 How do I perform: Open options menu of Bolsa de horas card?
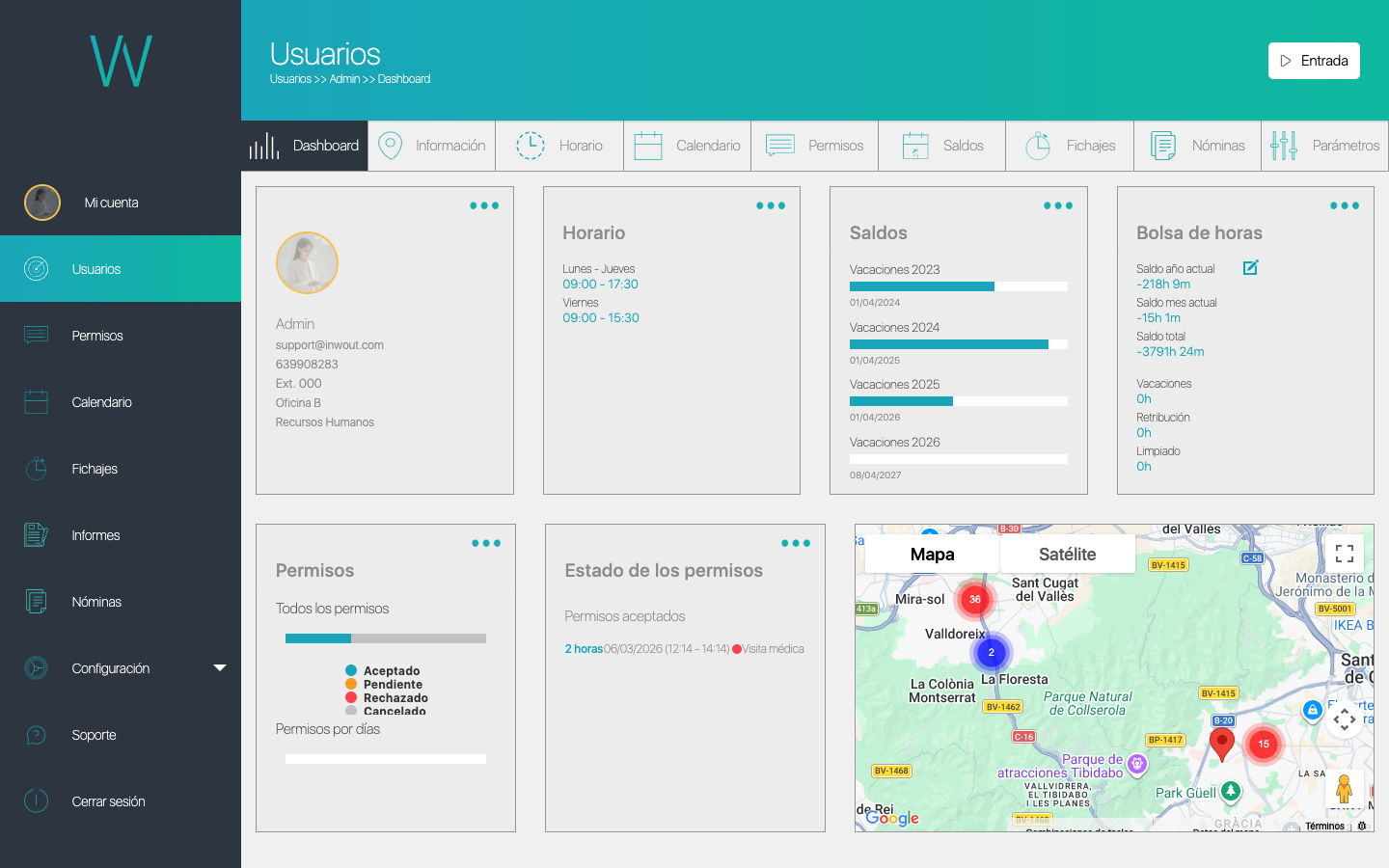pyautogui.click(x=1345, y=205)
